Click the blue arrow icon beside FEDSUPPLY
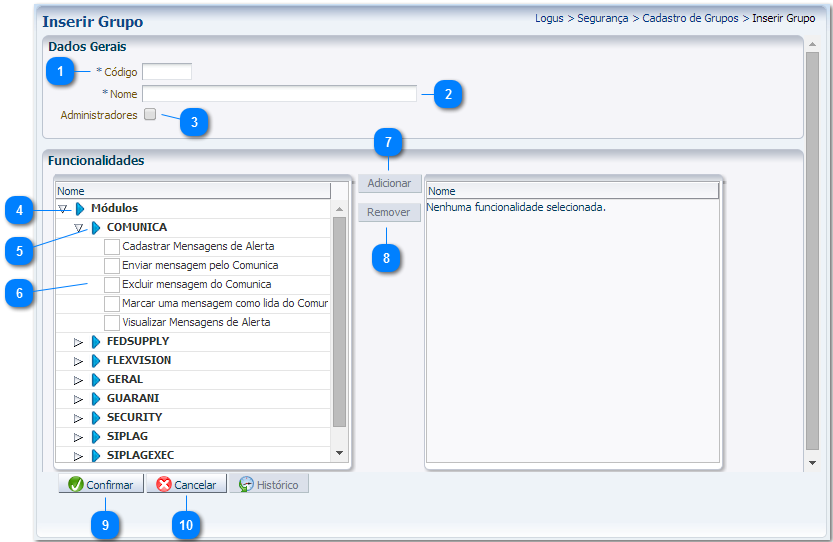The width and height of the screenshot is (833, 542). tap(97, 342)
